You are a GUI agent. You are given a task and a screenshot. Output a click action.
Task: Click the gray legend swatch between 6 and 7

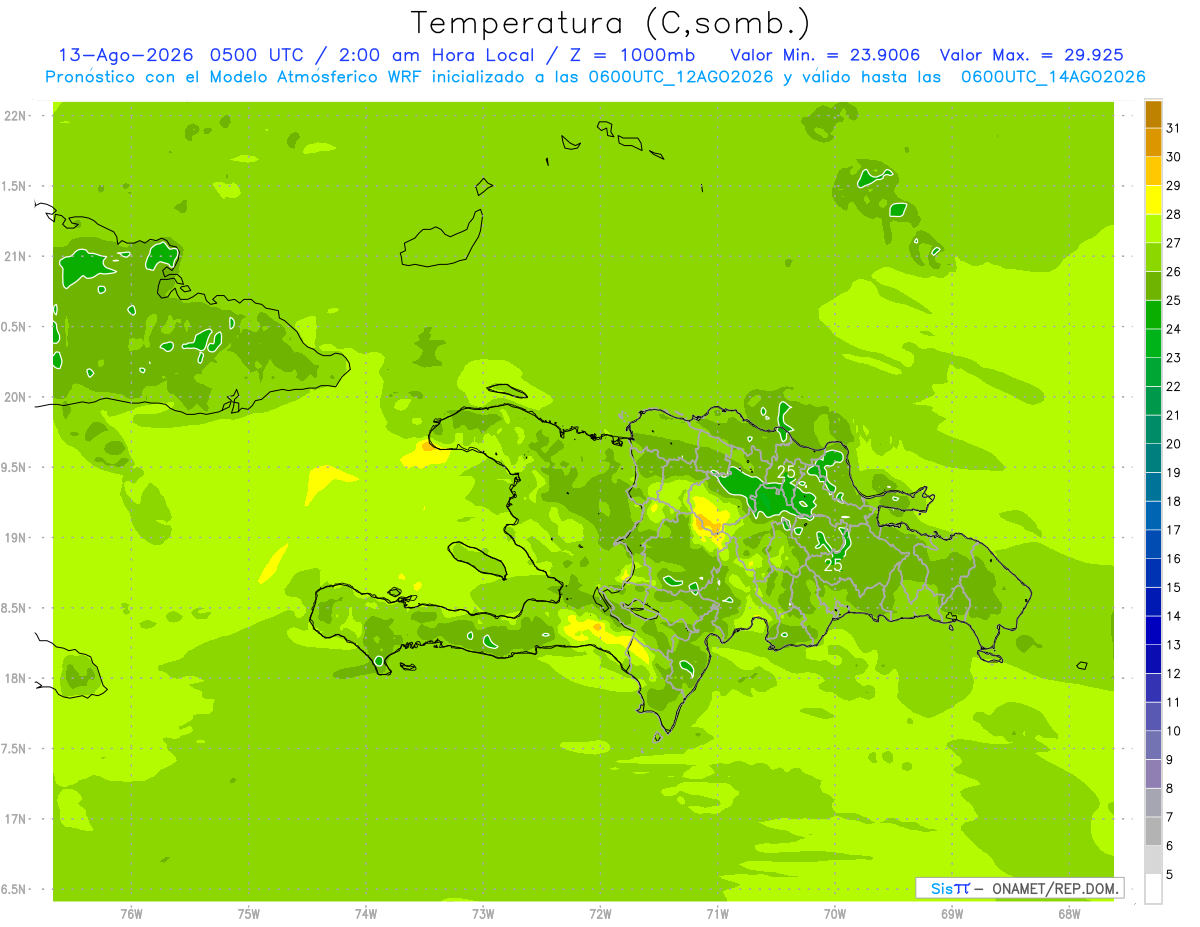[x=1153, y=831]
